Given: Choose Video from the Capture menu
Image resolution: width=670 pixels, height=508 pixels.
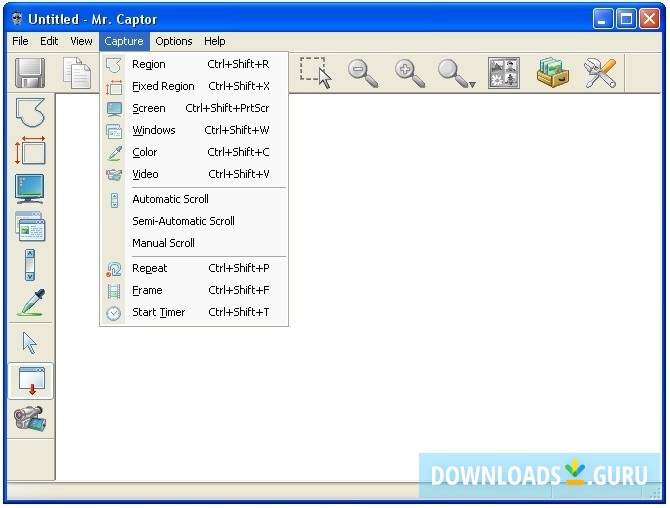Looking at the screenshot, I should (194, 174).
